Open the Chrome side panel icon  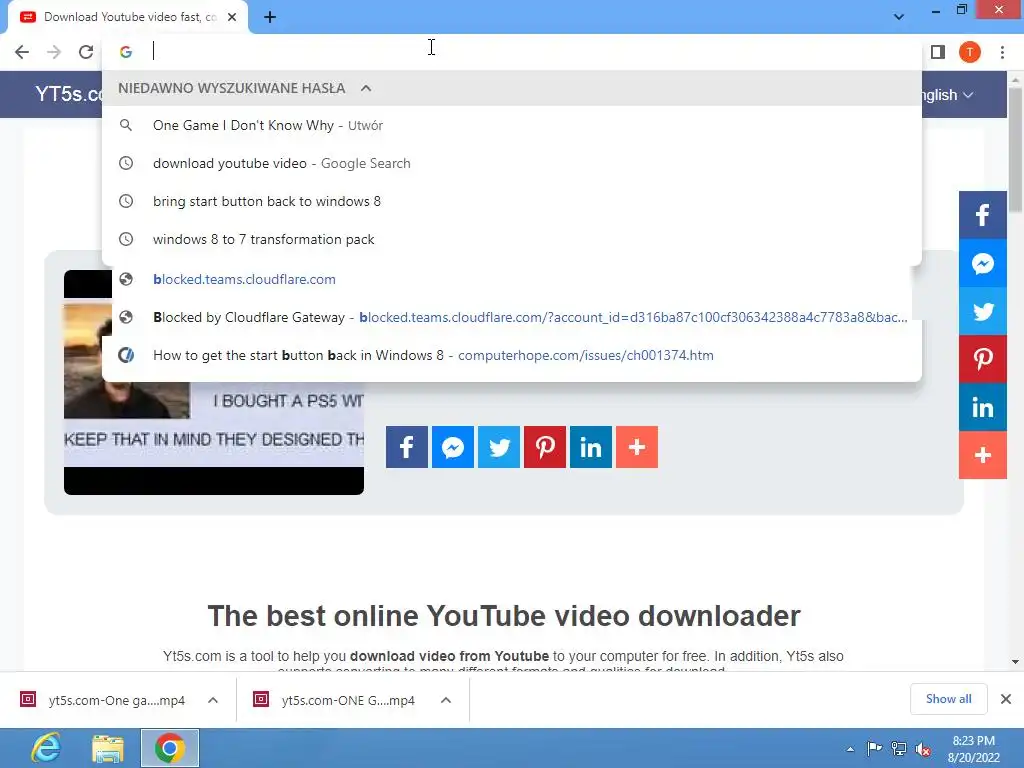point(938,52)
